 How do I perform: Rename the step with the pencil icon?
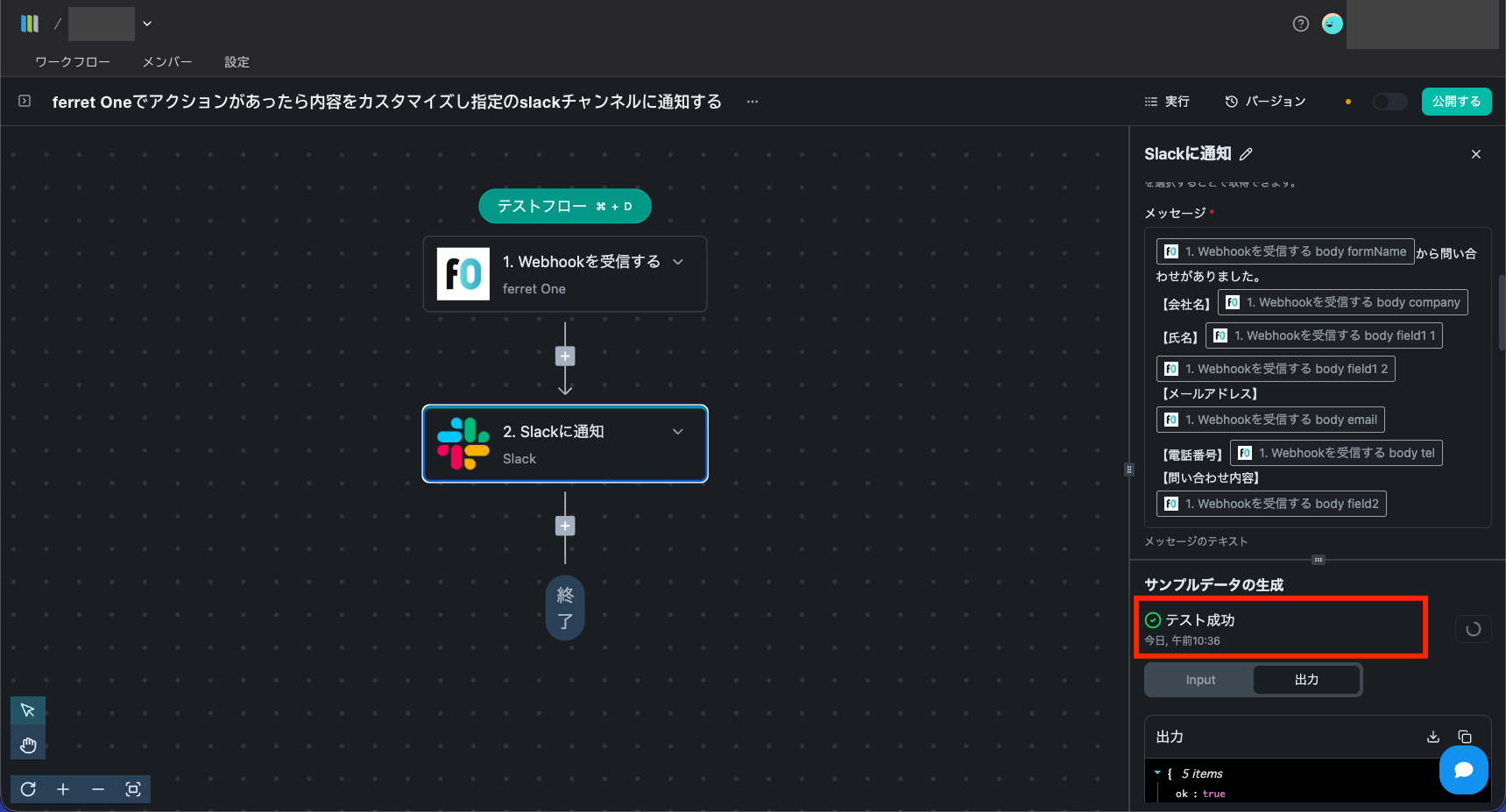(x=1246, y=154)
